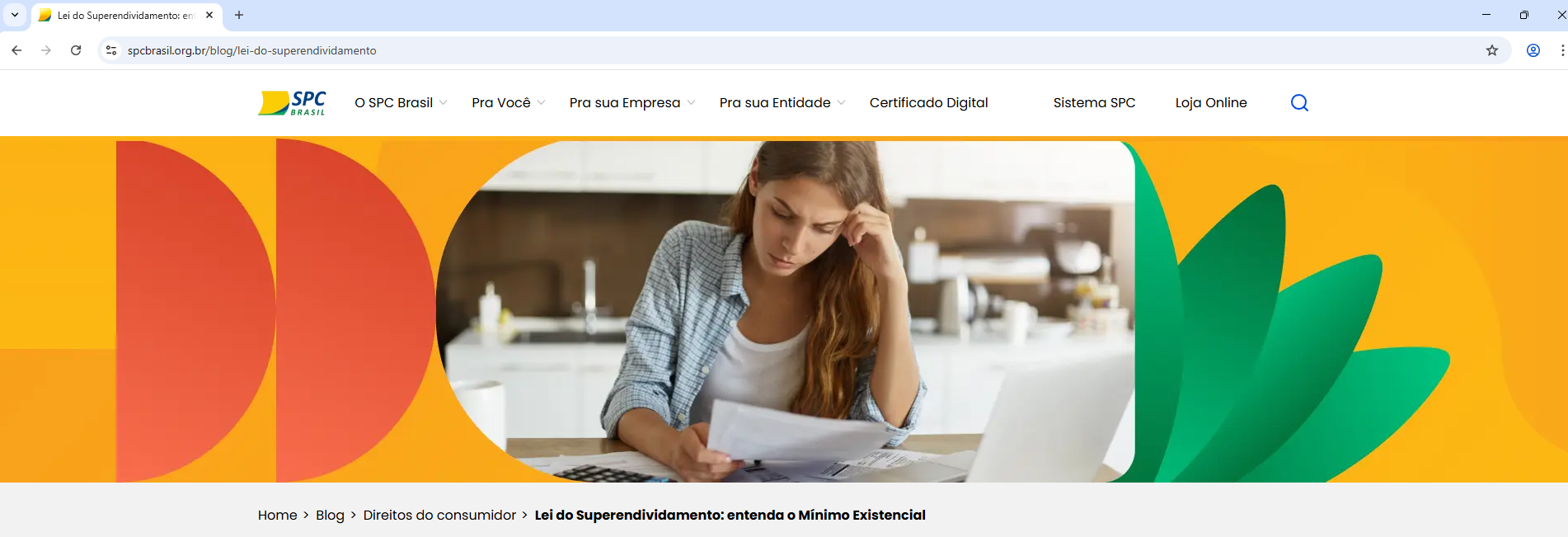This screenshot has height=537, width=1568.
Task: Open the tab search dropdown arrow
Action: click(x=15, y=15)
